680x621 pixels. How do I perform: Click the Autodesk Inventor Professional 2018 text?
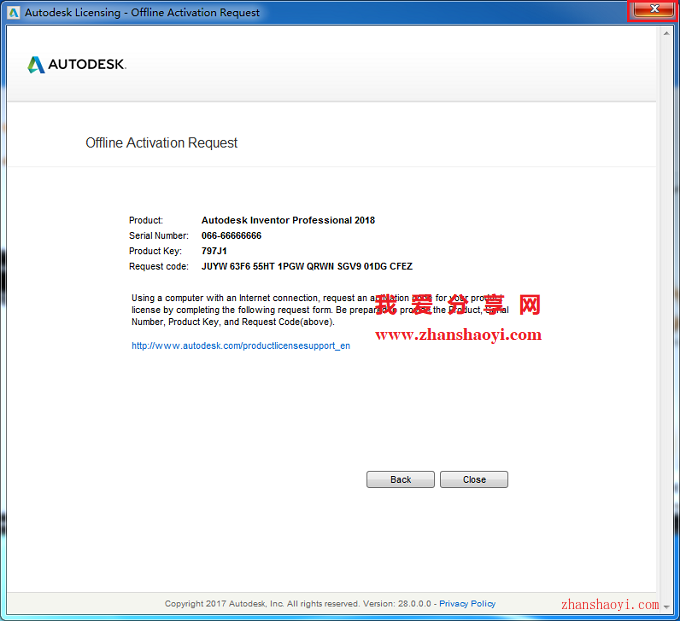(288, 220)
